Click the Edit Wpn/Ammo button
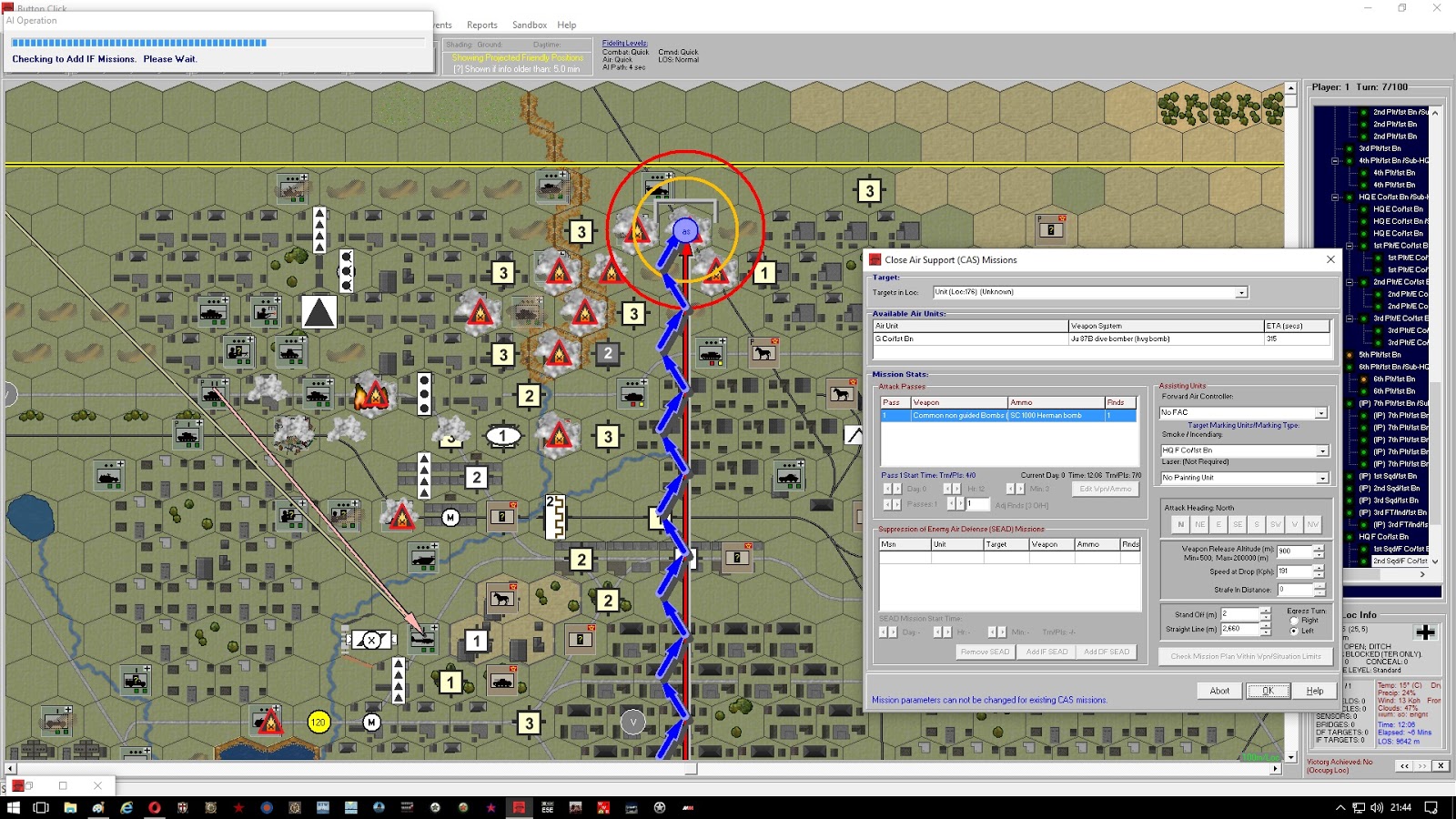This screenshot has height=819, width=1456. [x=1106, y=489]
